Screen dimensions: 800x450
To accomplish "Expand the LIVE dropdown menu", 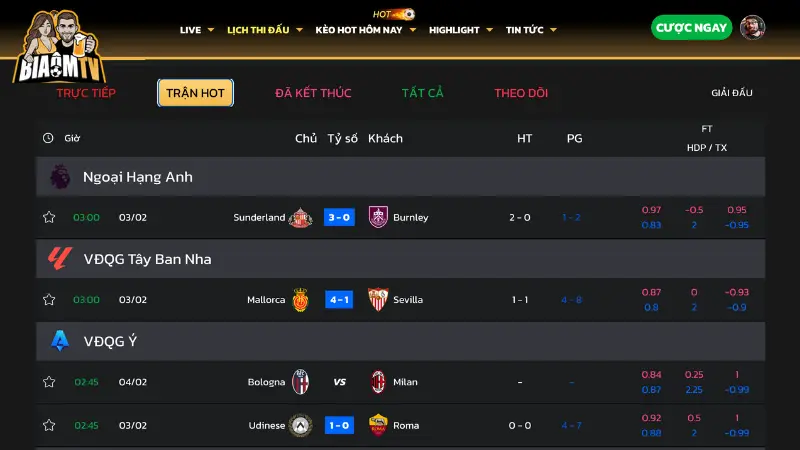I will coord(197,30).
